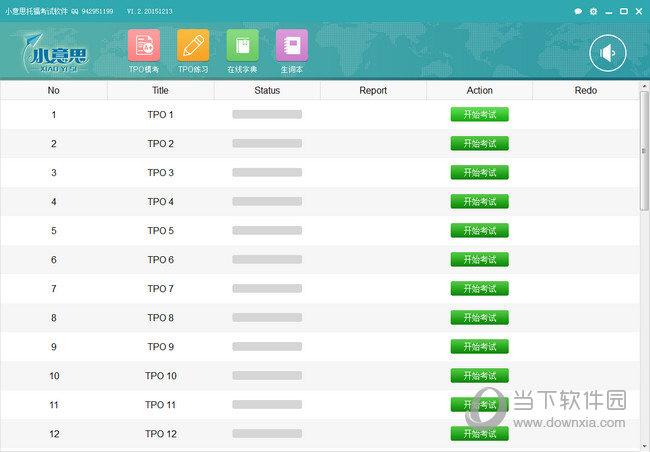
Task: Close the 小意思 application window
Action: click(639, 12)
